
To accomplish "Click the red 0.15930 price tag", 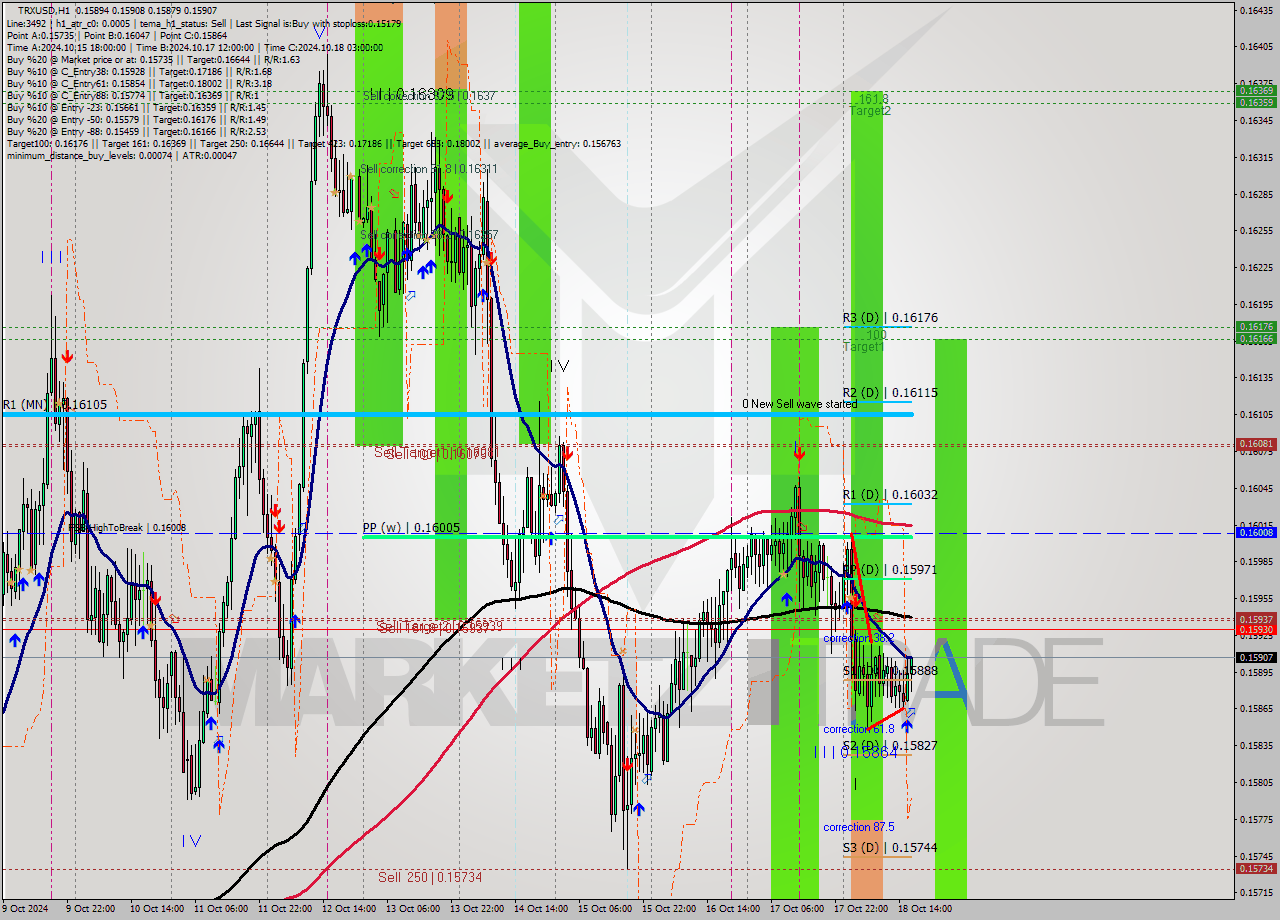I will (x=1256, y=629).
